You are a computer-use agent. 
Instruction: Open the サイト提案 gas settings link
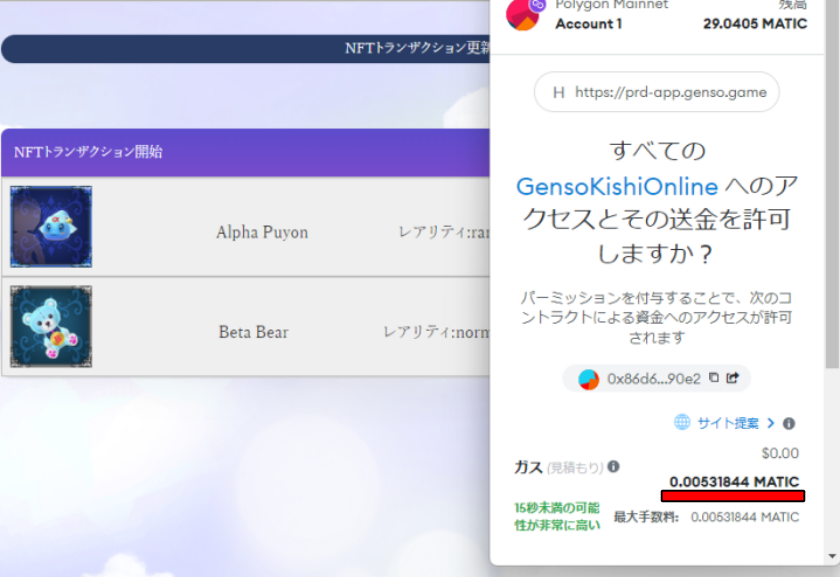pyautogui.click(x=728, y=423)
